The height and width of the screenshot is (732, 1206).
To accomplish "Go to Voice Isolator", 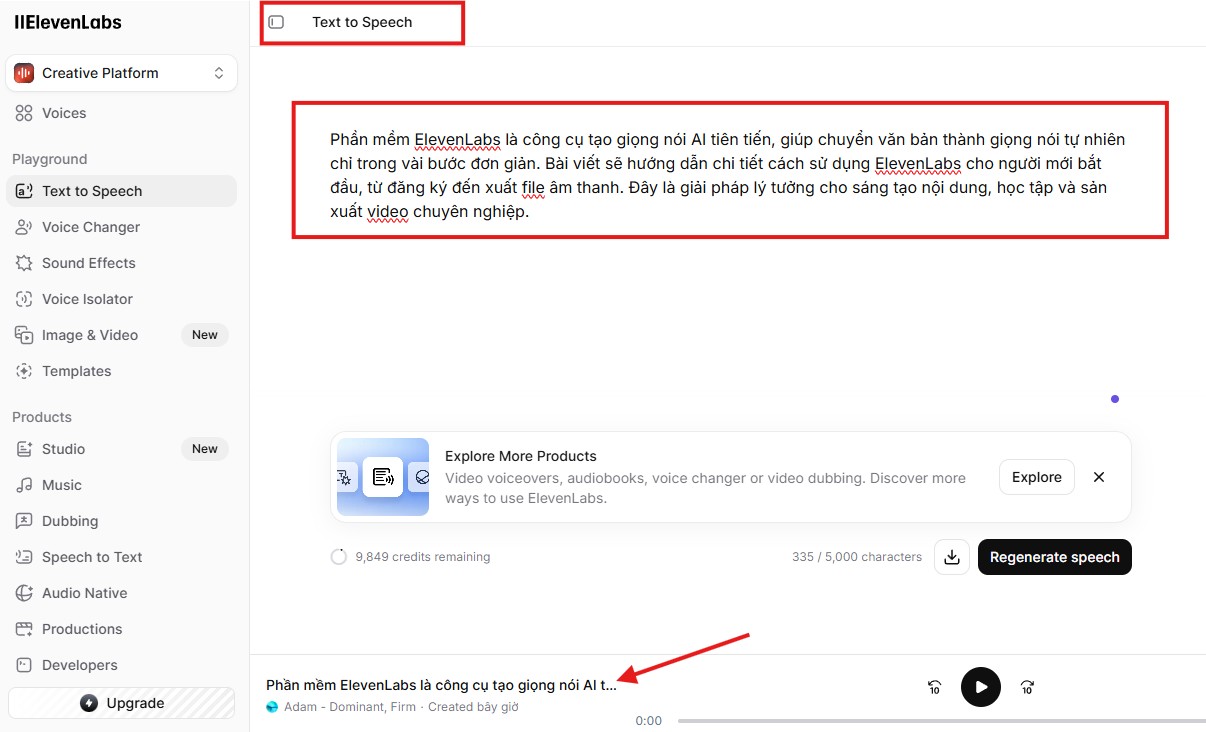I will (87, 299).
